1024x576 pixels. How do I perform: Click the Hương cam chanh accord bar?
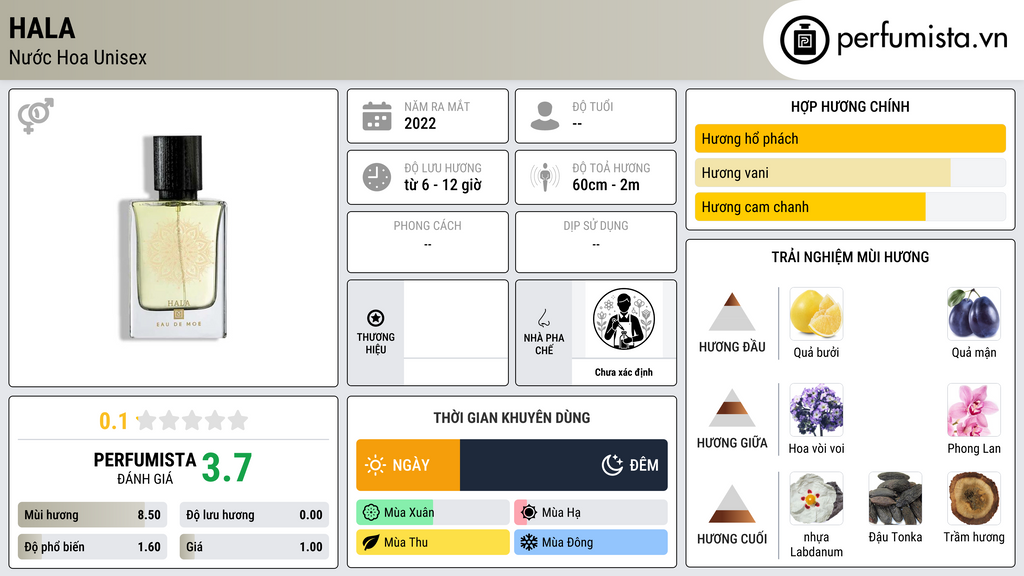(x=850, y=207)
